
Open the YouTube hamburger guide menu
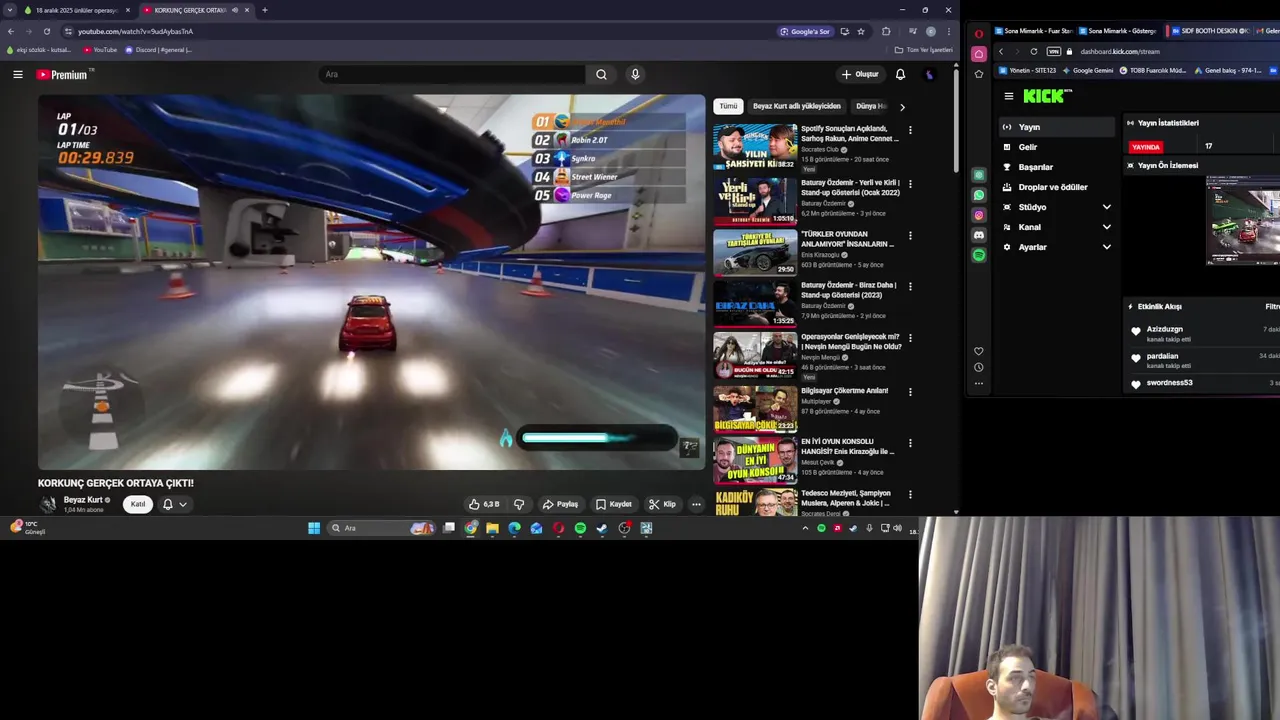pos(17,74)
